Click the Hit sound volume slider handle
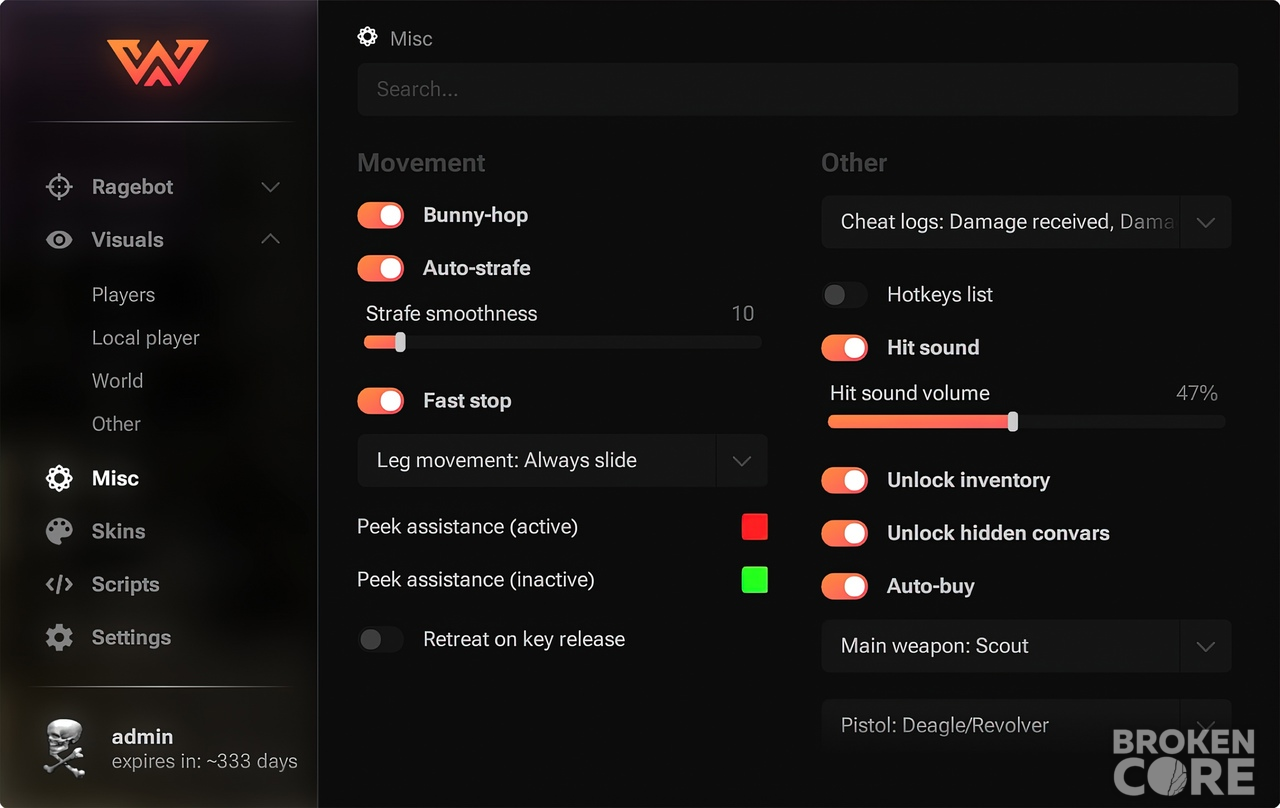Viewport: 1280px width, 808px height. (x=1013, y=422)
